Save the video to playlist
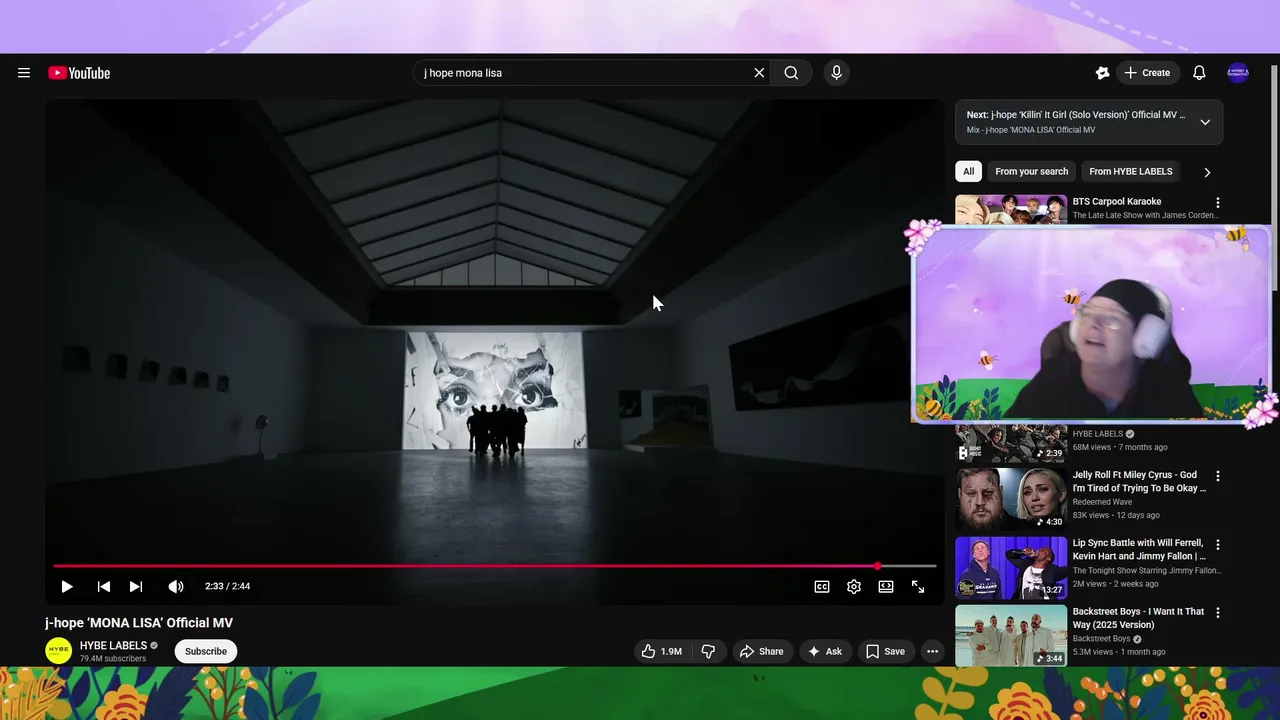The height and width of the screenshot is (720, 1280). click(885, 651)
